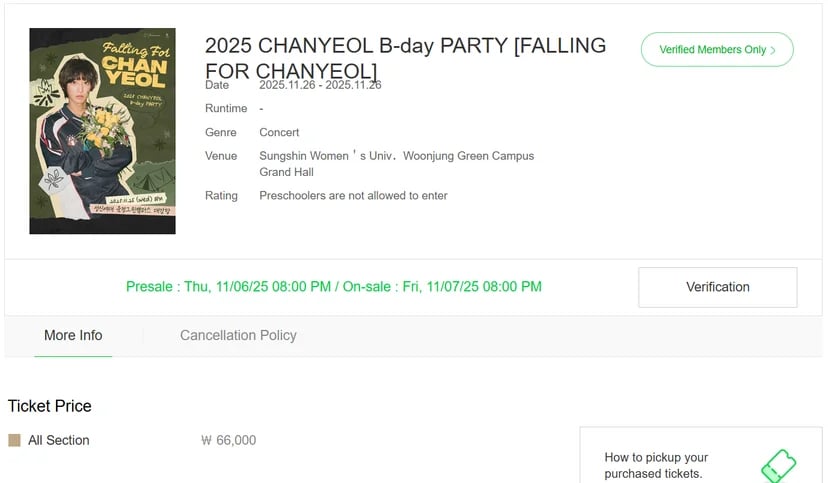
Task: Click the presale and on-sale schedule text
Action: coord(334,287)
